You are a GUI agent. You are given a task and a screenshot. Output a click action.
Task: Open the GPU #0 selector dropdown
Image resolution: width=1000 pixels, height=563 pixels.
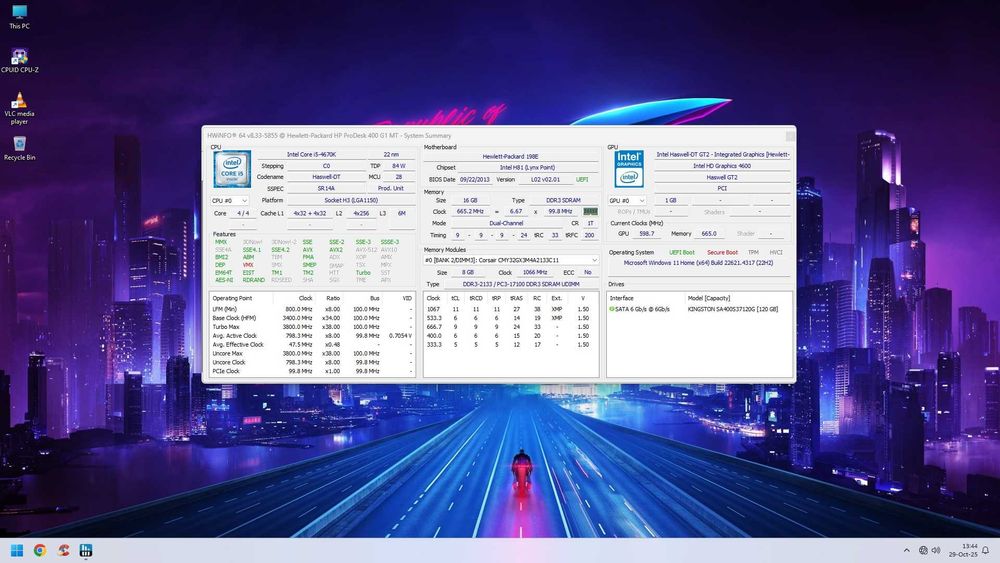[x=627, y=200]
